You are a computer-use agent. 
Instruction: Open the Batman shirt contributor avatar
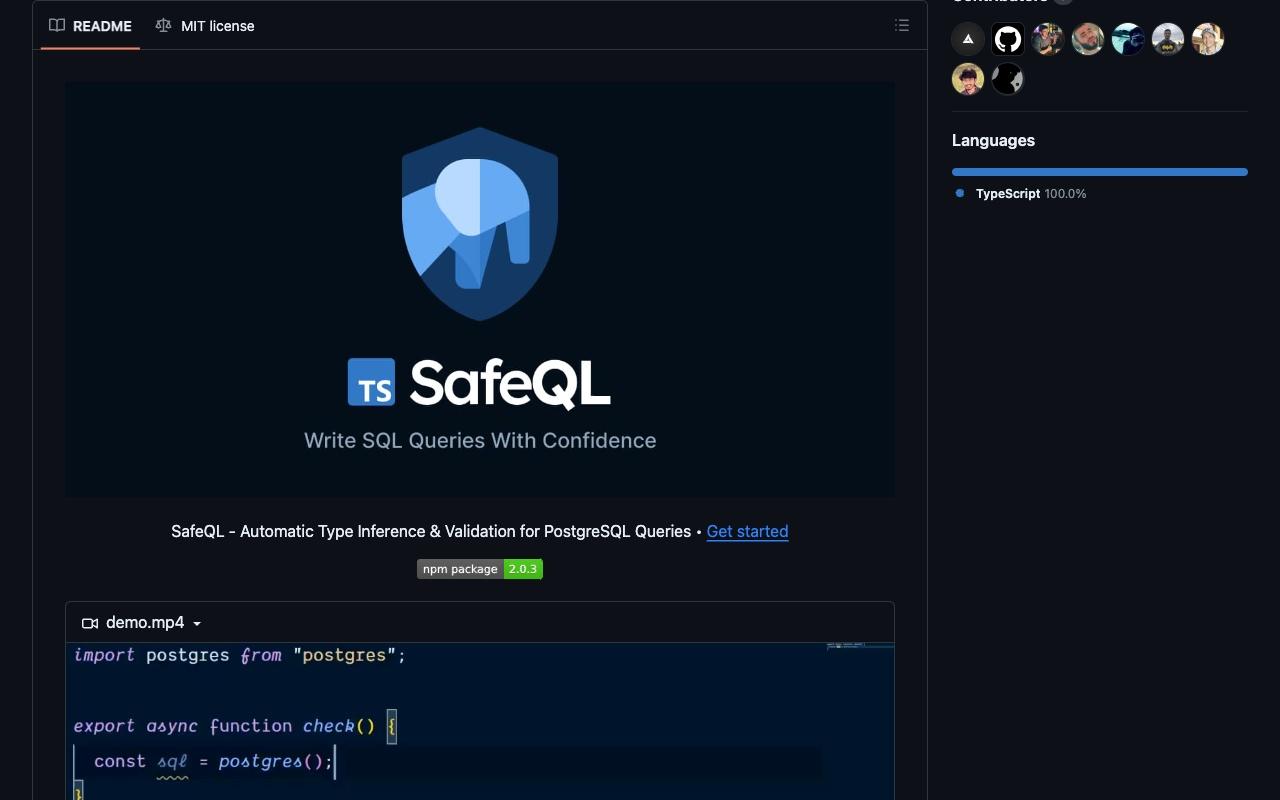point(1168,39)
